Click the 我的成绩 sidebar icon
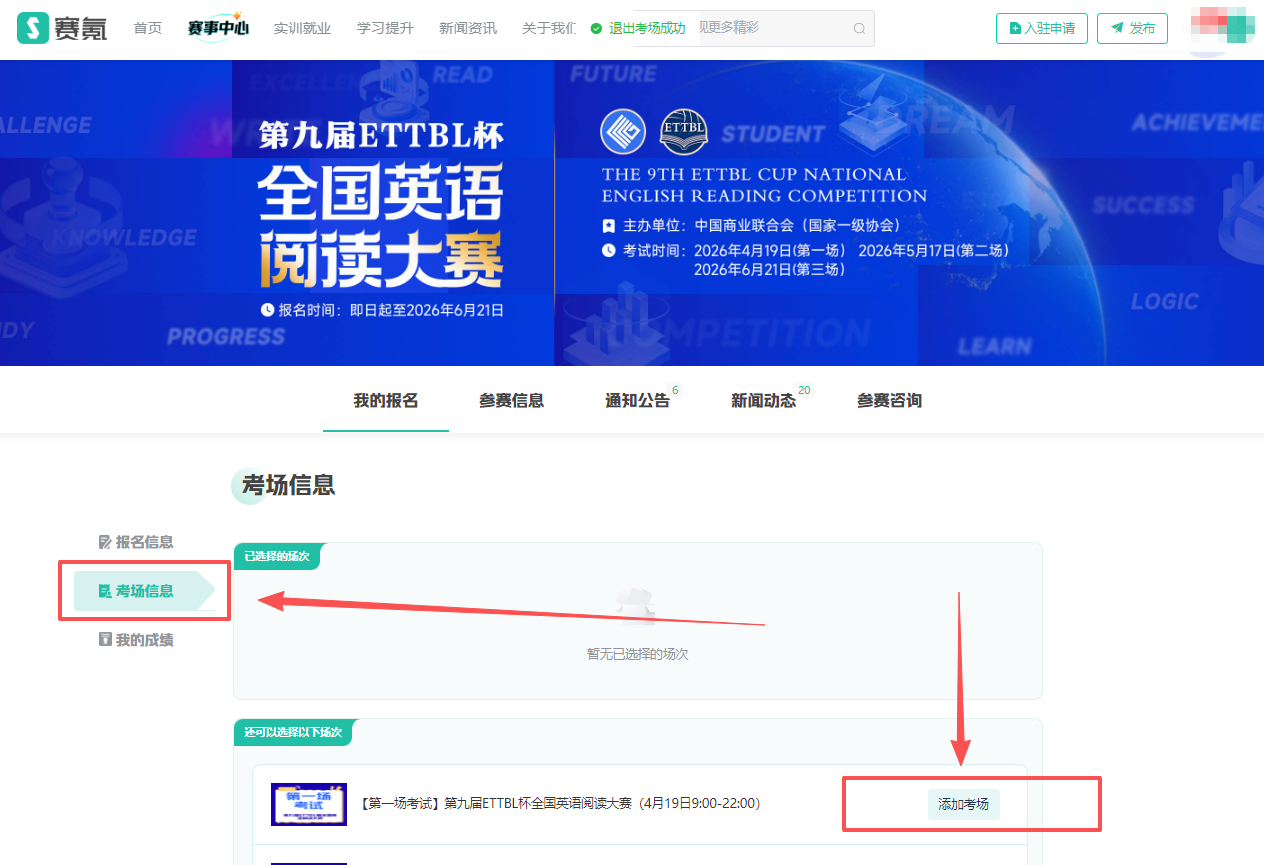1264x865 pixels. (x=105, y=640)
